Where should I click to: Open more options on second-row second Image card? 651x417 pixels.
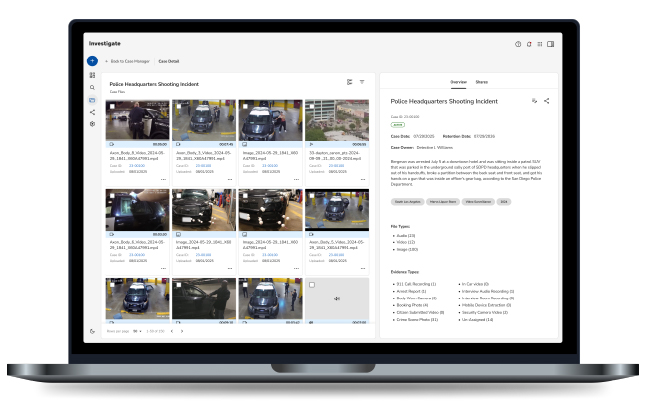tap(296, 268)
